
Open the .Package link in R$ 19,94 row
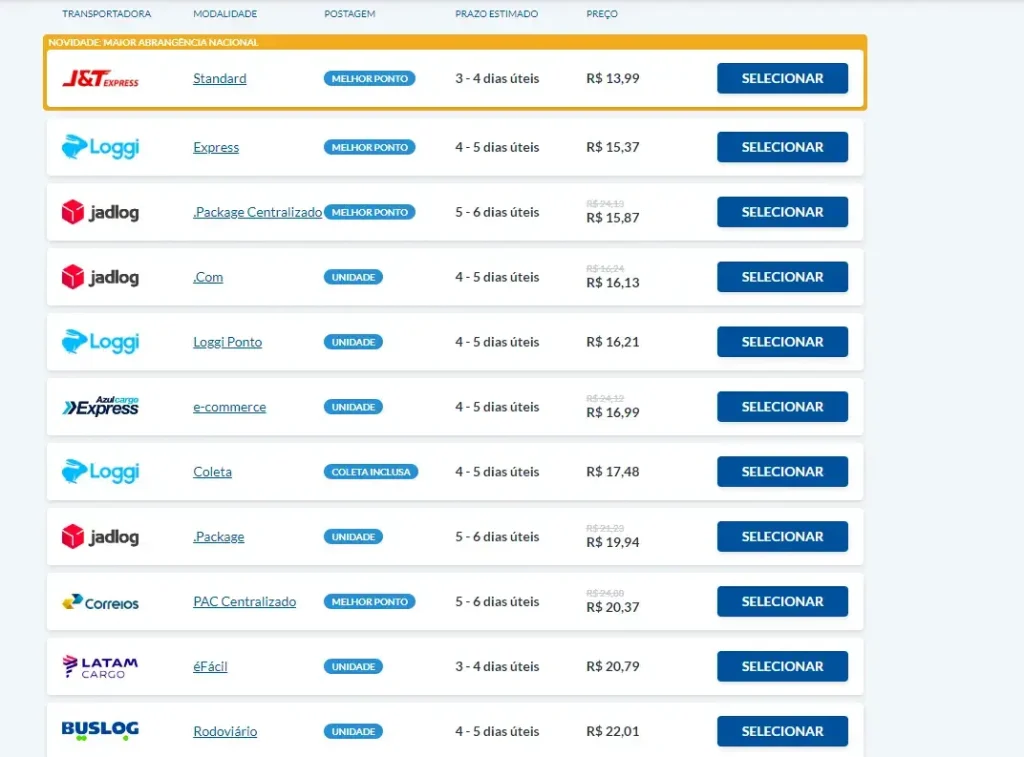click(218, 537)
